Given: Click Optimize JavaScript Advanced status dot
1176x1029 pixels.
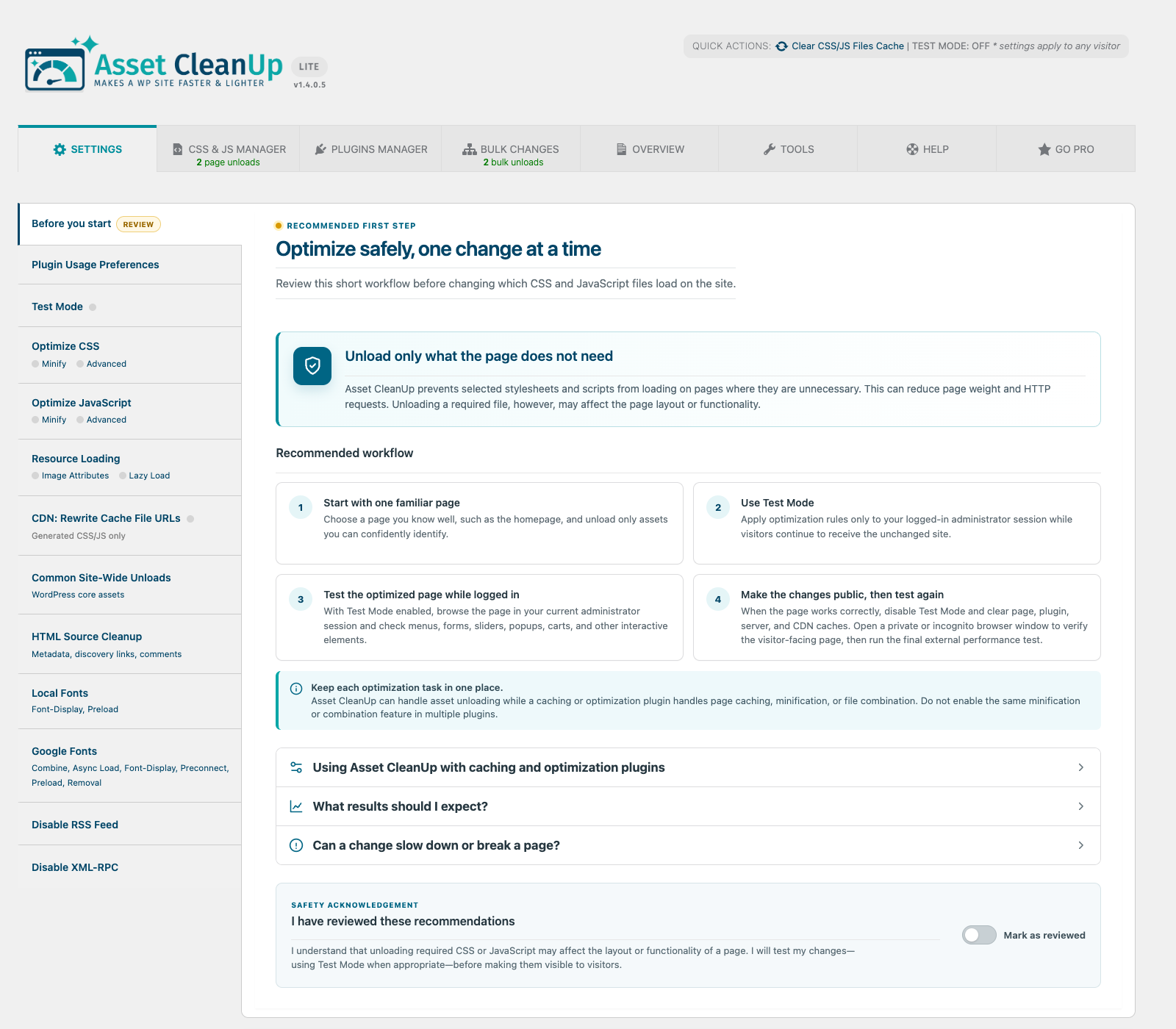Looking at the screenshot, I should click(80, 420).
